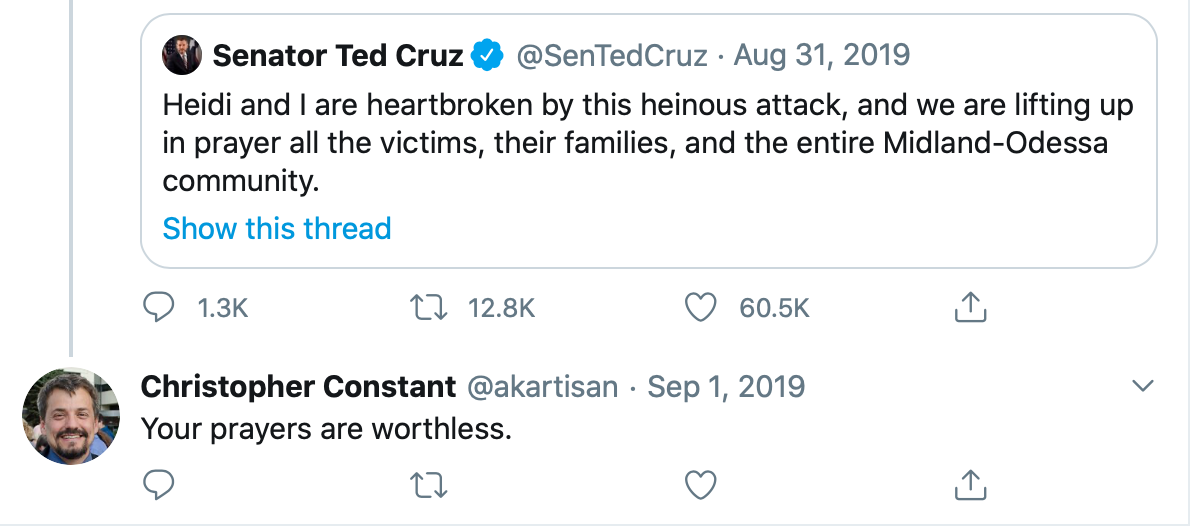The width and height of the screenshot is (1192, 526).
Task: Click Senator Ted Cruz's small avatar
Action: coord(183,54)
